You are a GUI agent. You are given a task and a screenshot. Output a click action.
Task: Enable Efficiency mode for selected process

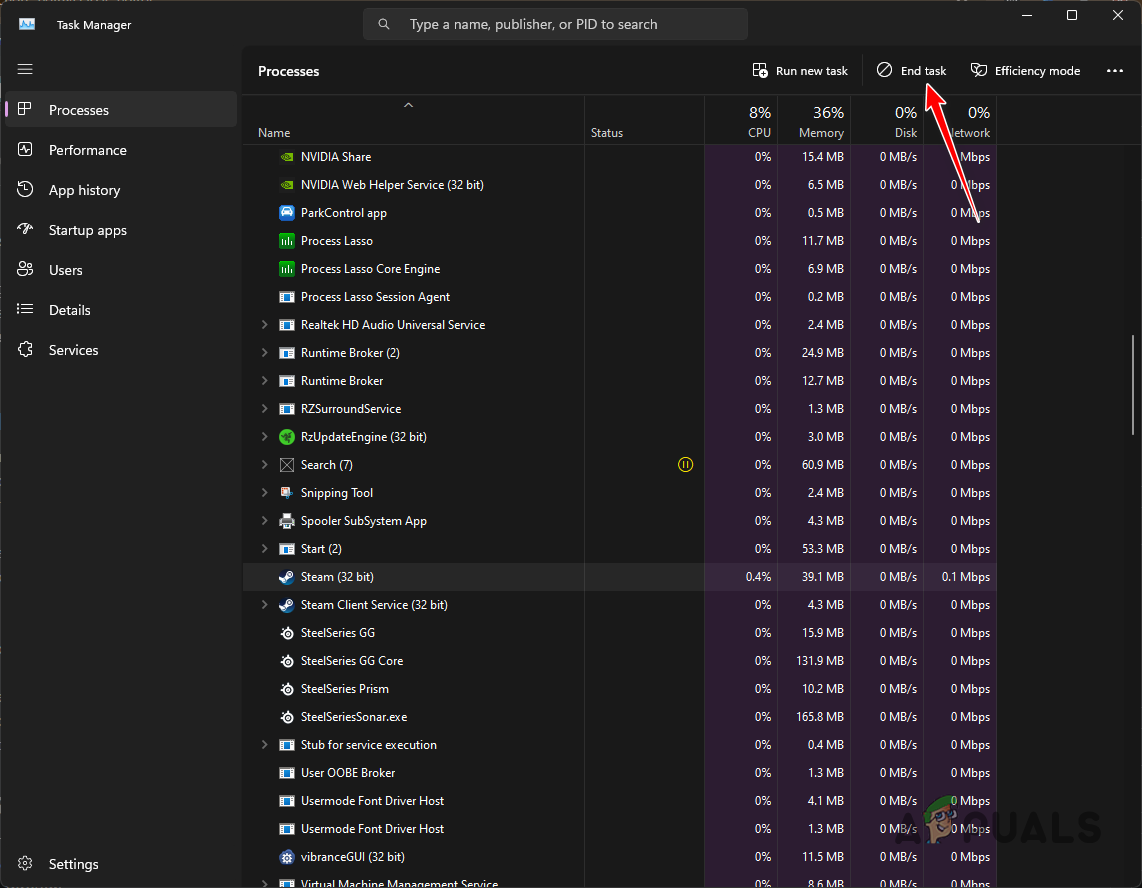pos(1025,71)
